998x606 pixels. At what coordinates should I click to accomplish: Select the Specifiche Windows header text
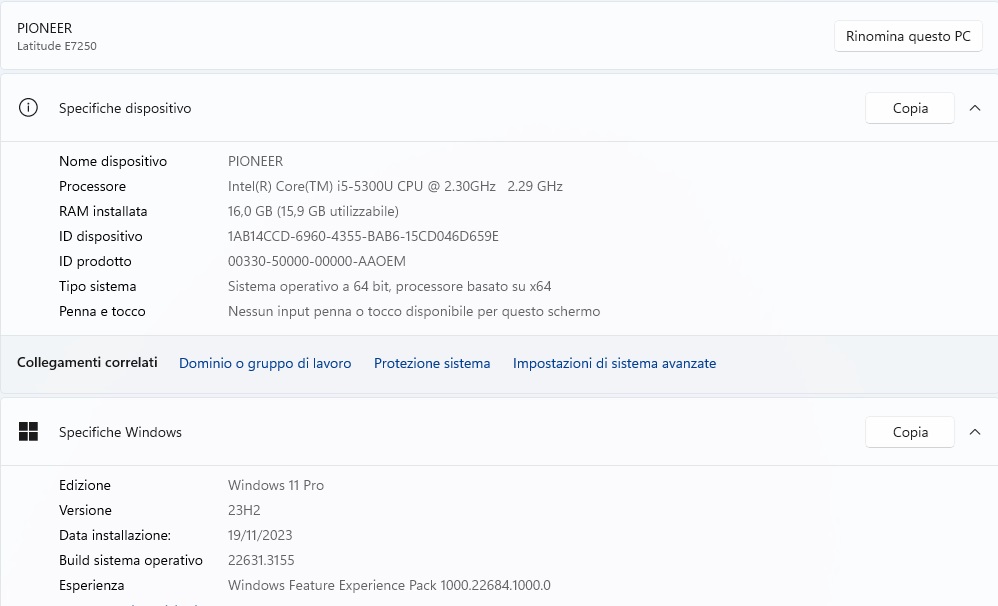(x=120, y=432)
